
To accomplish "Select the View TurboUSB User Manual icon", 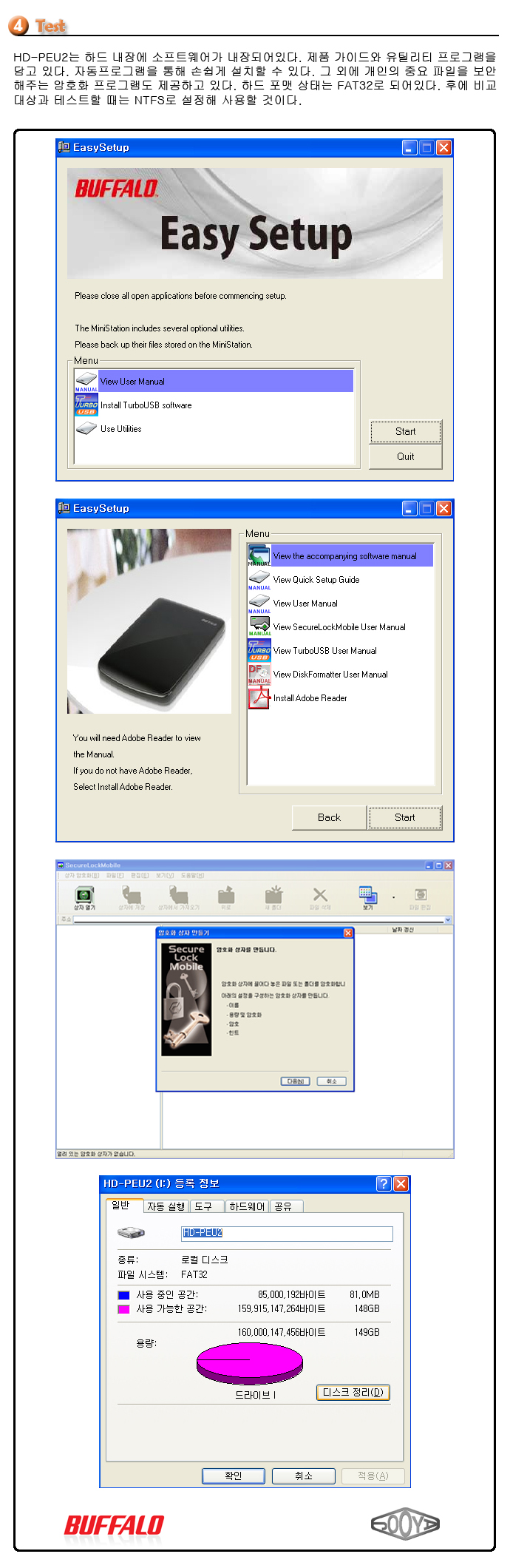I will pos(259,650).
